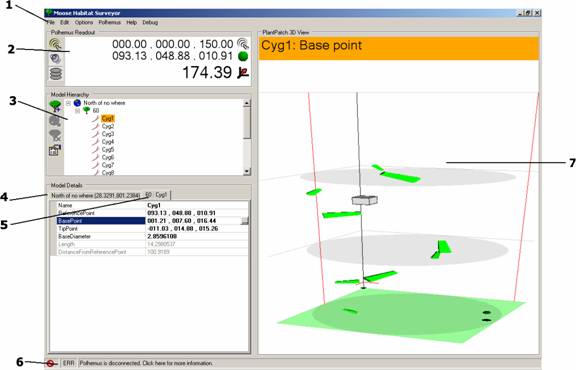
Task: Click the Polhemus is disconnected status message
Action: tap(146, 363)
